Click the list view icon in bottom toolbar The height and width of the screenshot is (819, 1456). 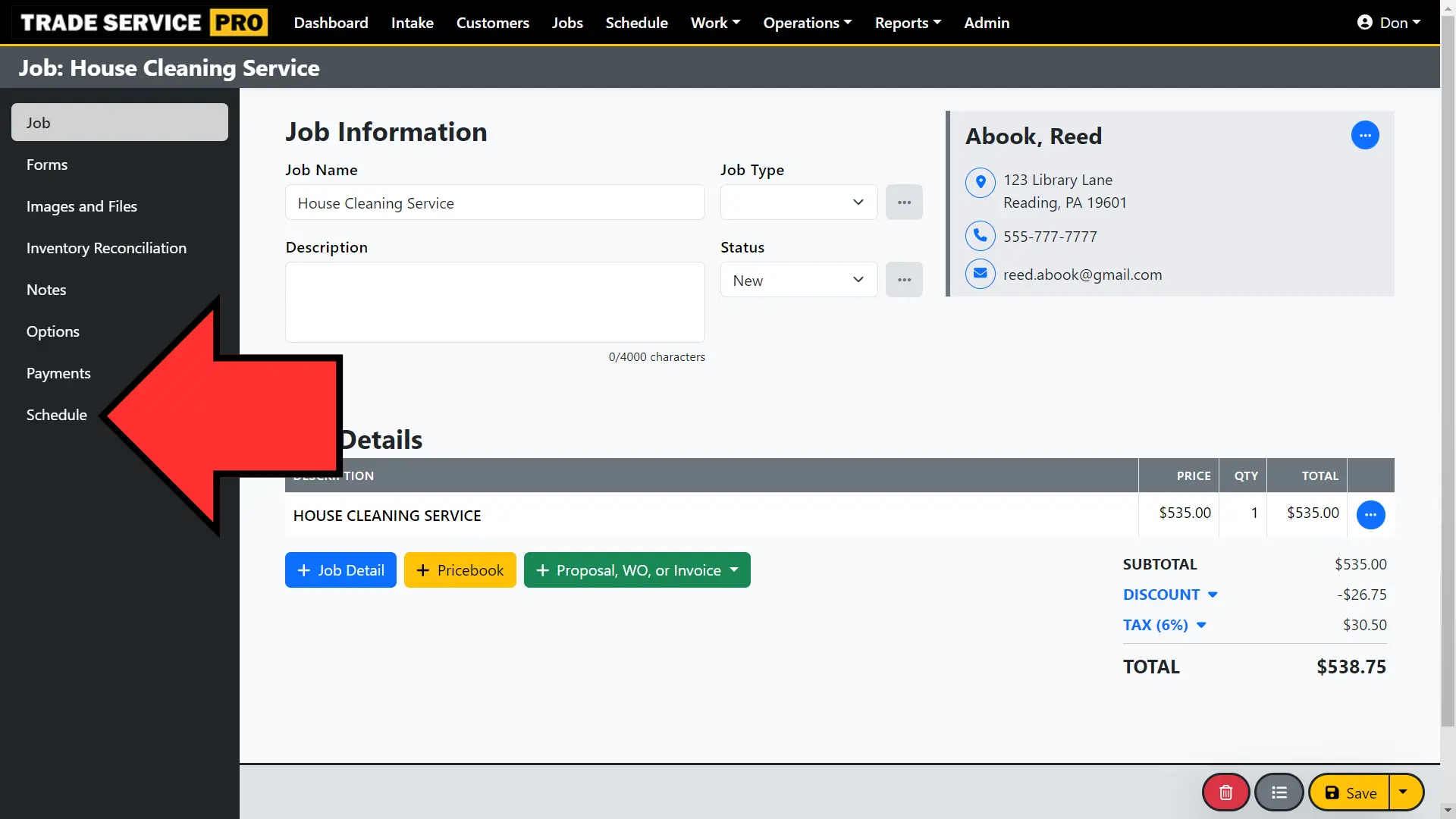pos(1279,792)
